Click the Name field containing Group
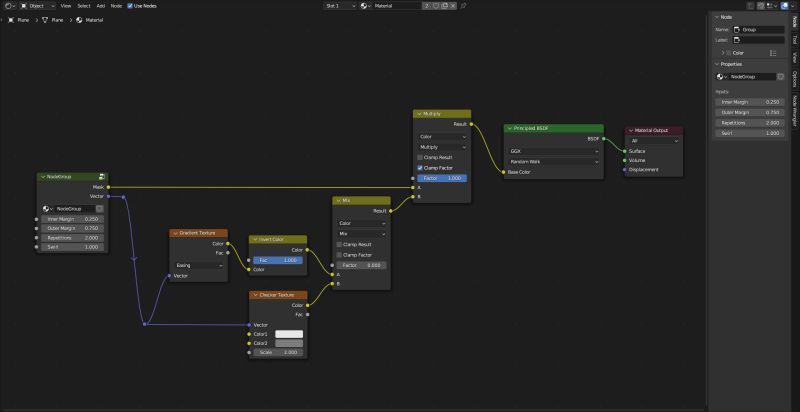Screen dimensions: 800x412 [758, 30]
